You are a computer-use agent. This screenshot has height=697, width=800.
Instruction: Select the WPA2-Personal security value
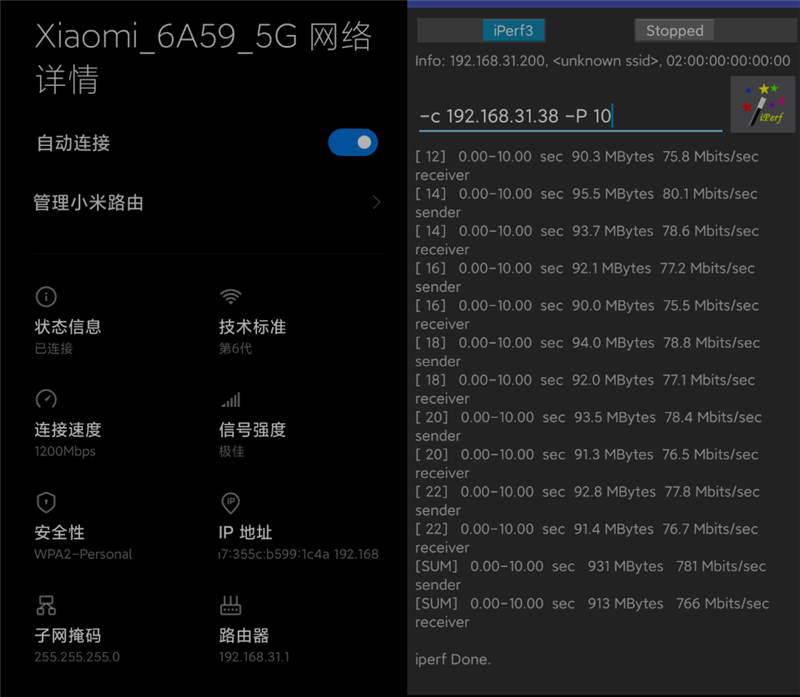83,554
